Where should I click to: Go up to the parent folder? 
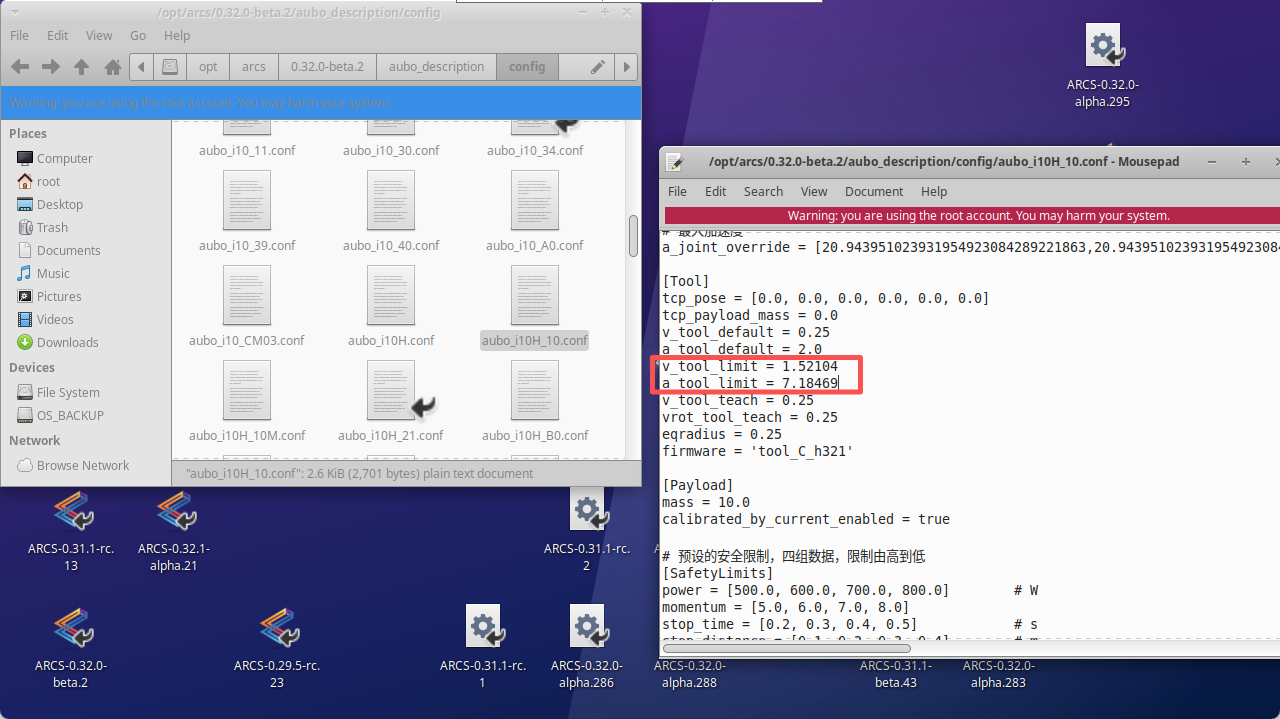82,67
